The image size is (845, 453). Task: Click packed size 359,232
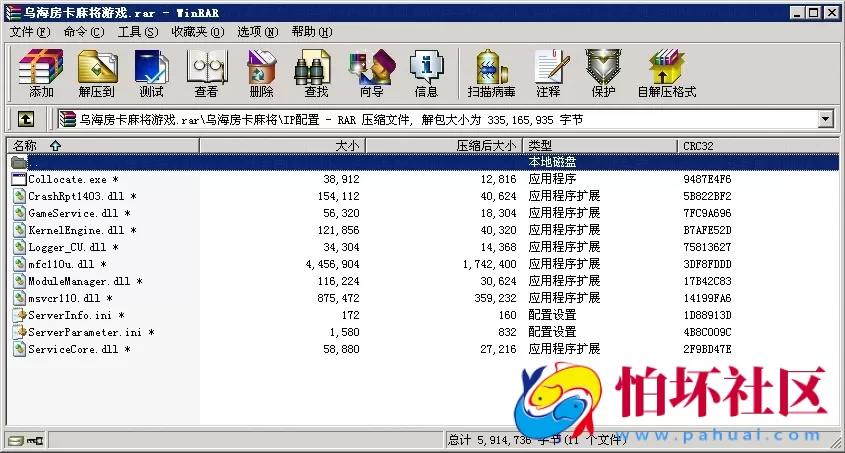(x=495, y=298)
